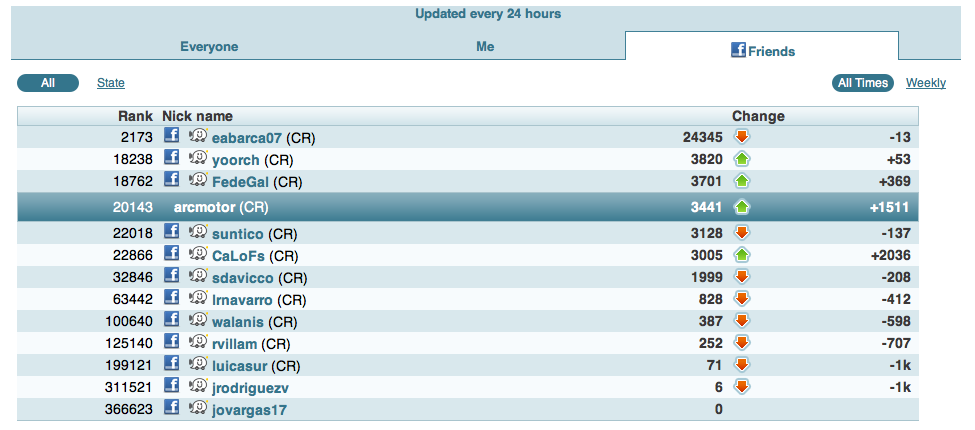
Task: Click green up arrow in CaLoFs row
Action: (x=742, y=255)
